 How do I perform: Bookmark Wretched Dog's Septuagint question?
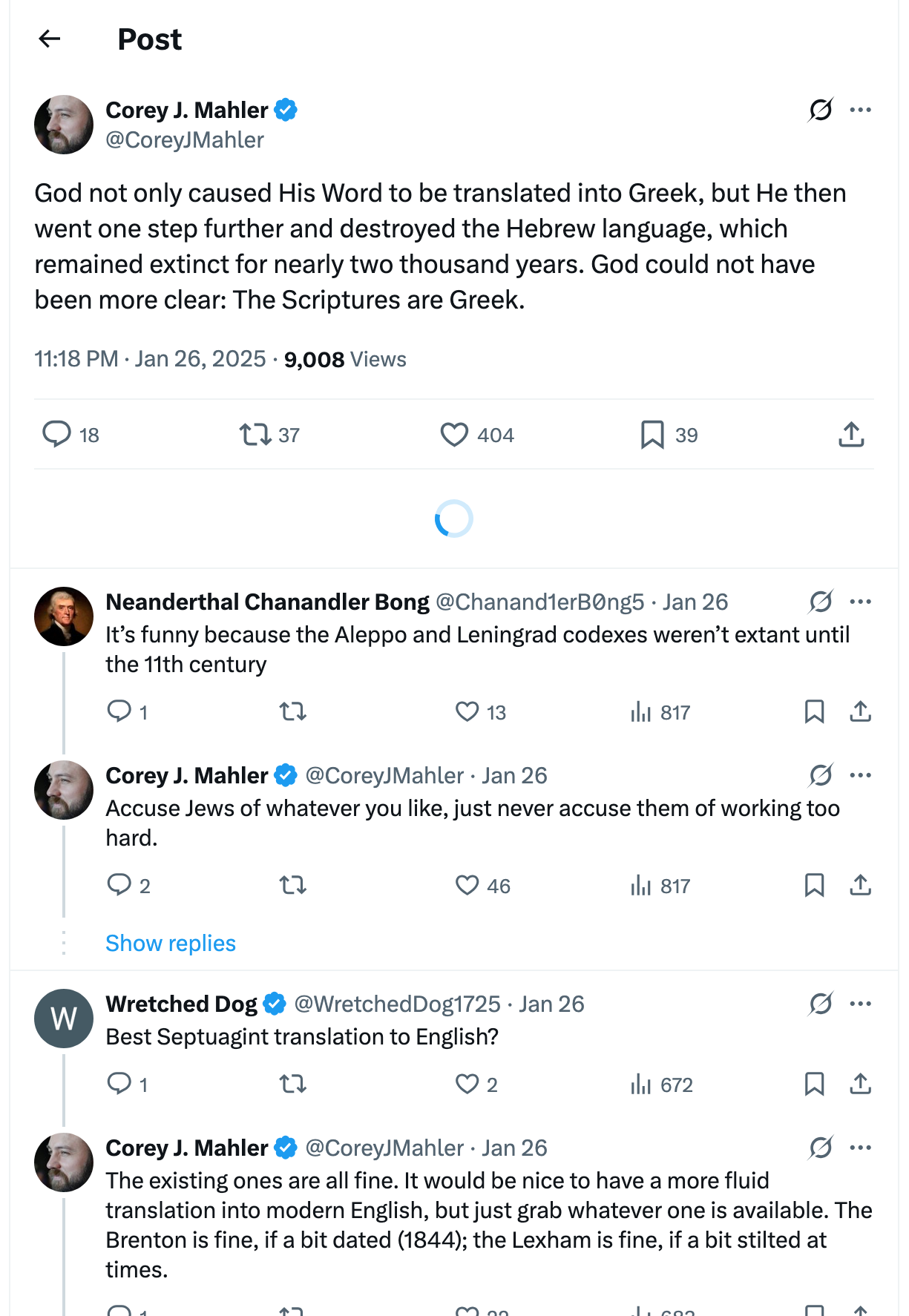point(814,1084)
